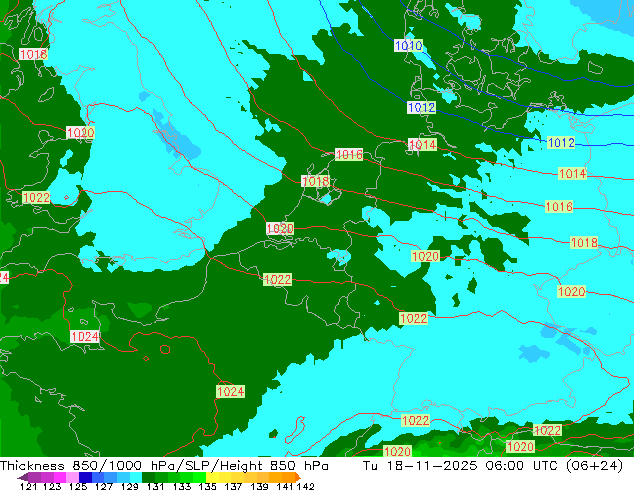
Task: Click the legend value 141
Action: pyautogui.click(x=285, y=486)
